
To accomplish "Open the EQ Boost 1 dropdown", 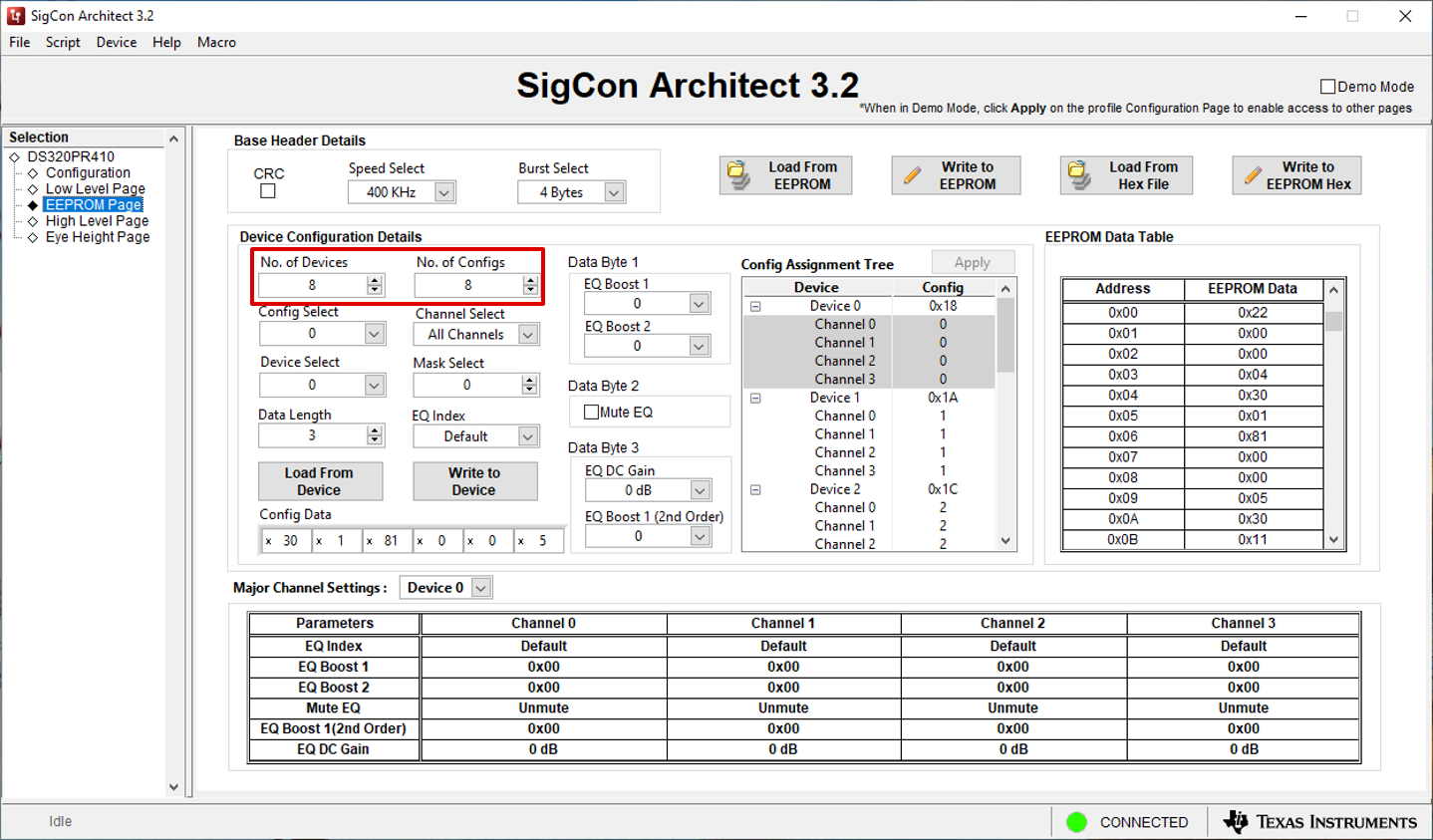I will coord(699,304).
